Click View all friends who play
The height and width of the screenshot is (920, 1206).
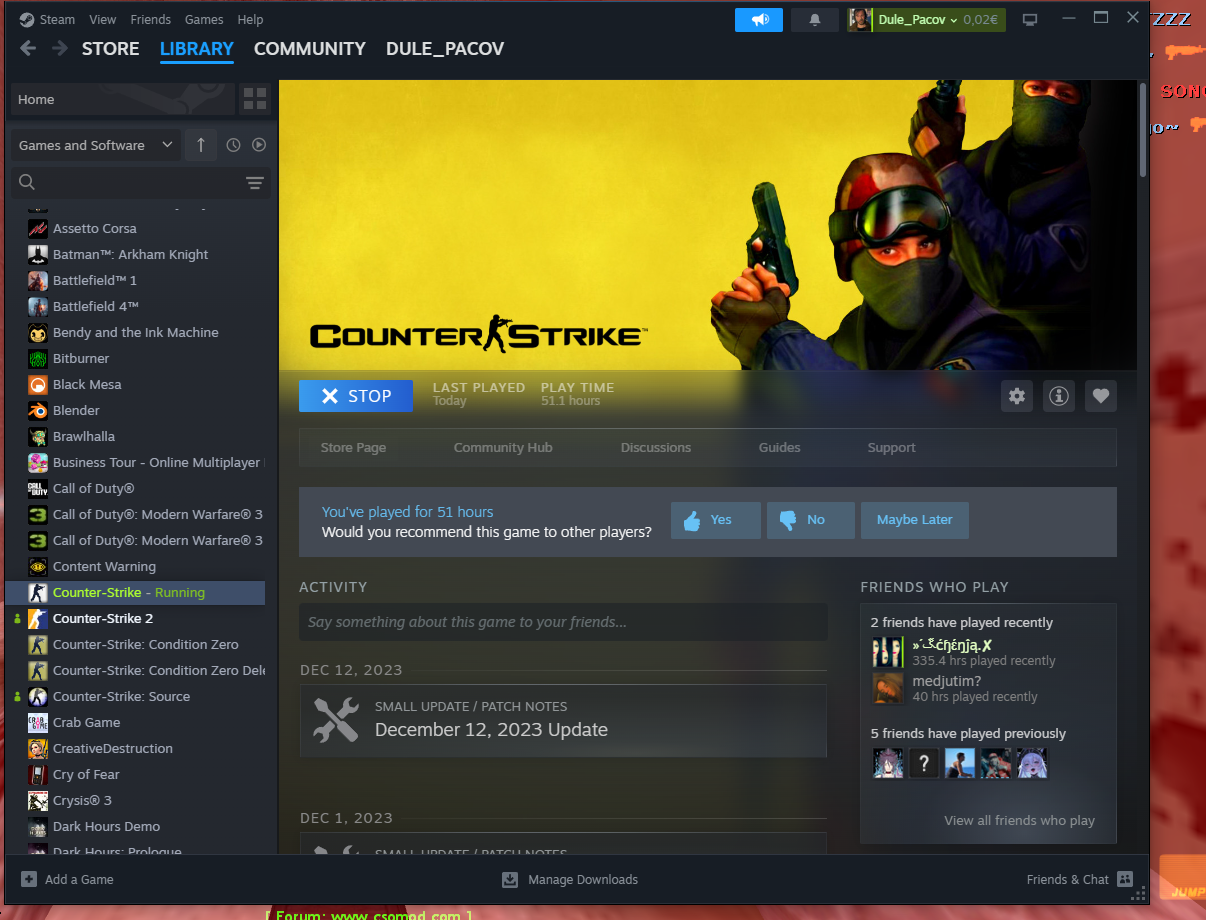click(1019, 820)
